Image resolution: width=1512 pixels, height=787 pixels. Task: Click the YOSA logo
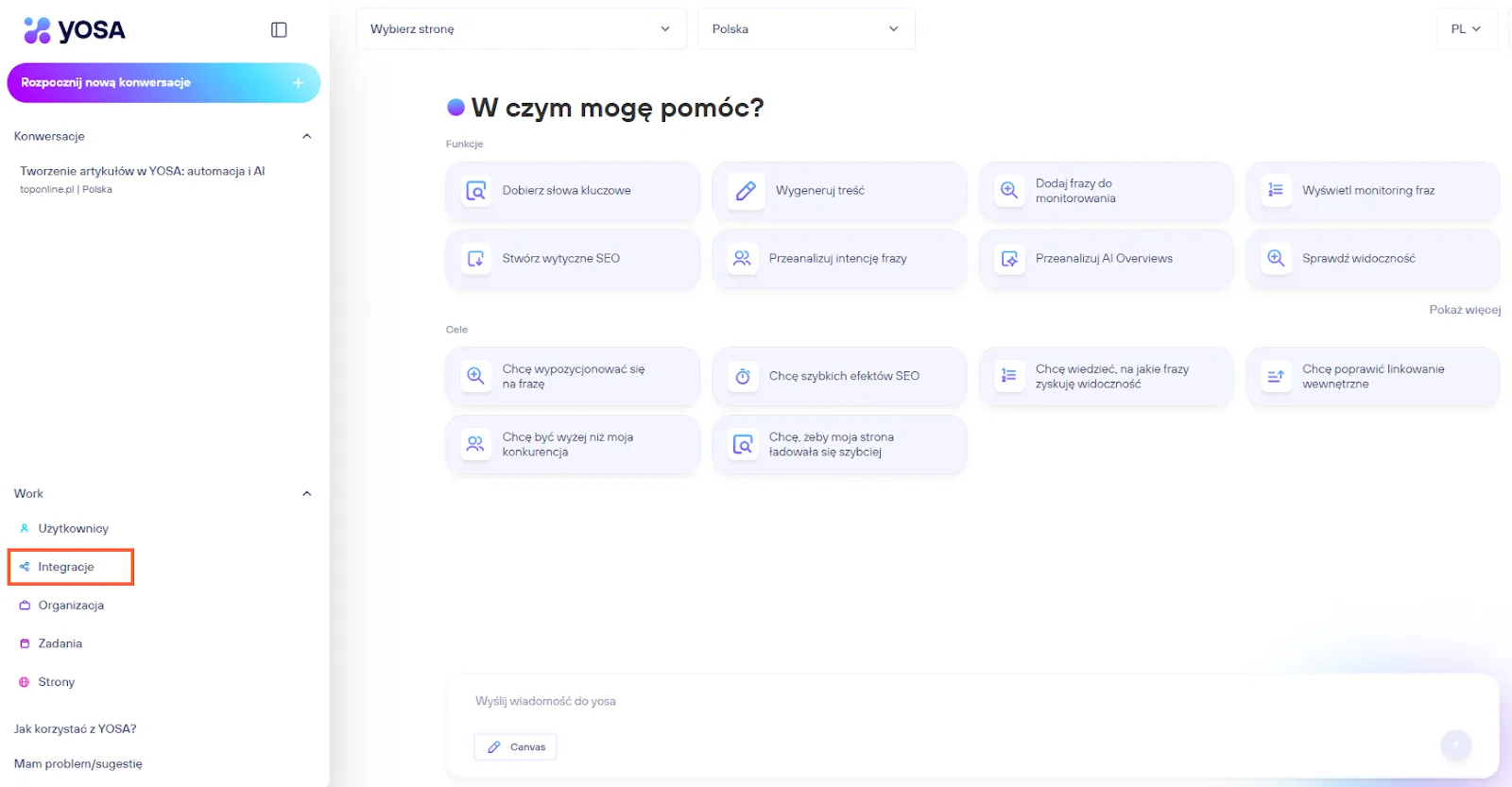pos(75,30)
